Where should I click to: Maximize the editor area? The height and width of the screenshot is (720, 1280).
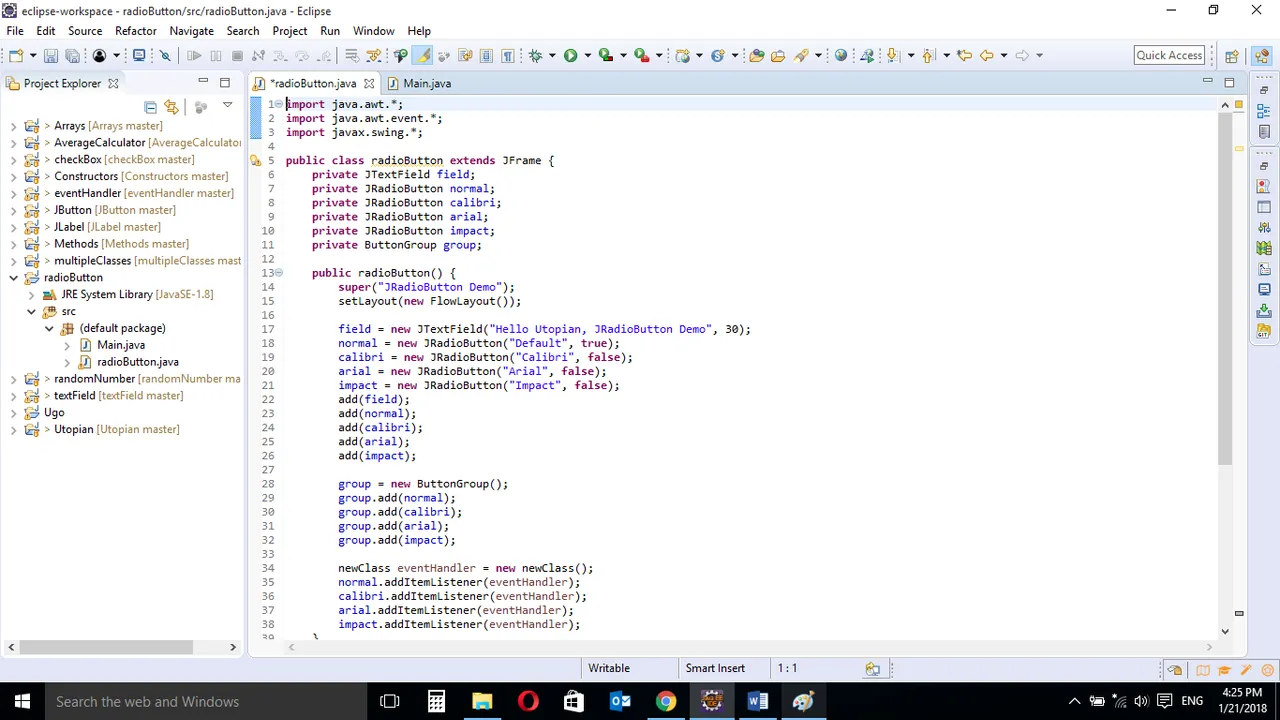tap(1229, 82)
